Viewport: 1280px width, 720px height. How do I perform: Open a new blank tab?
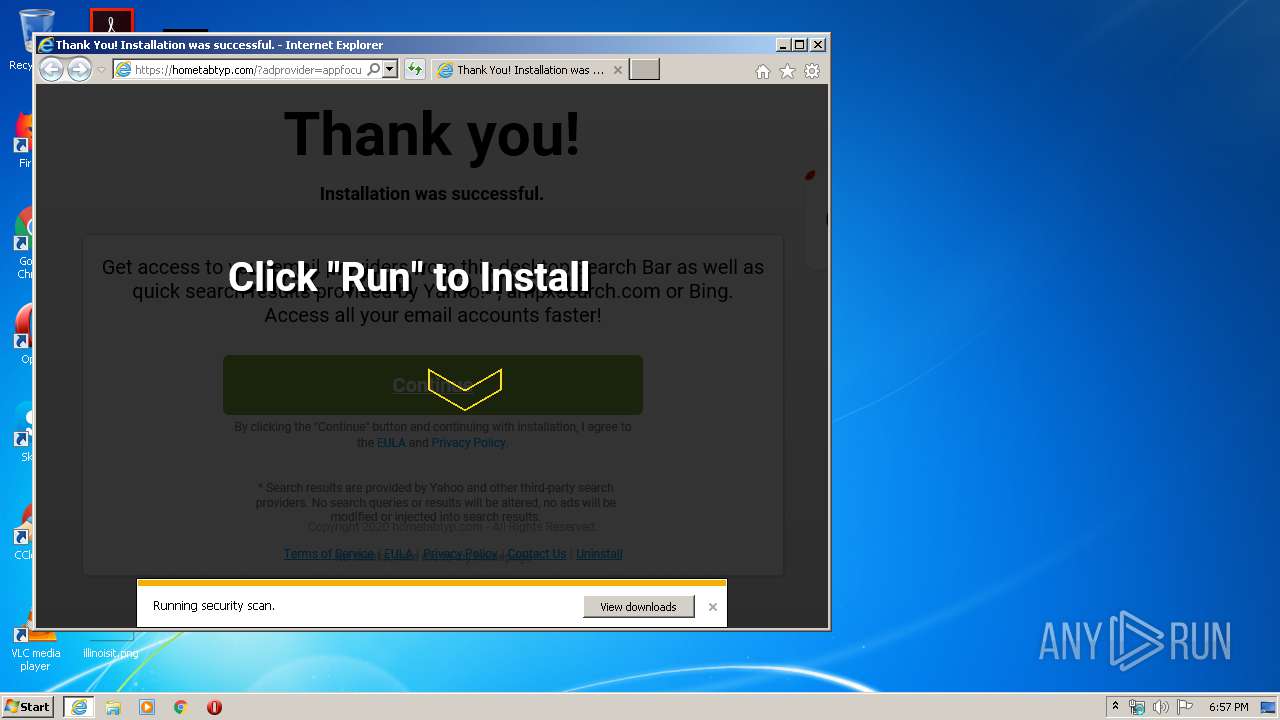[x=644, y=69]
